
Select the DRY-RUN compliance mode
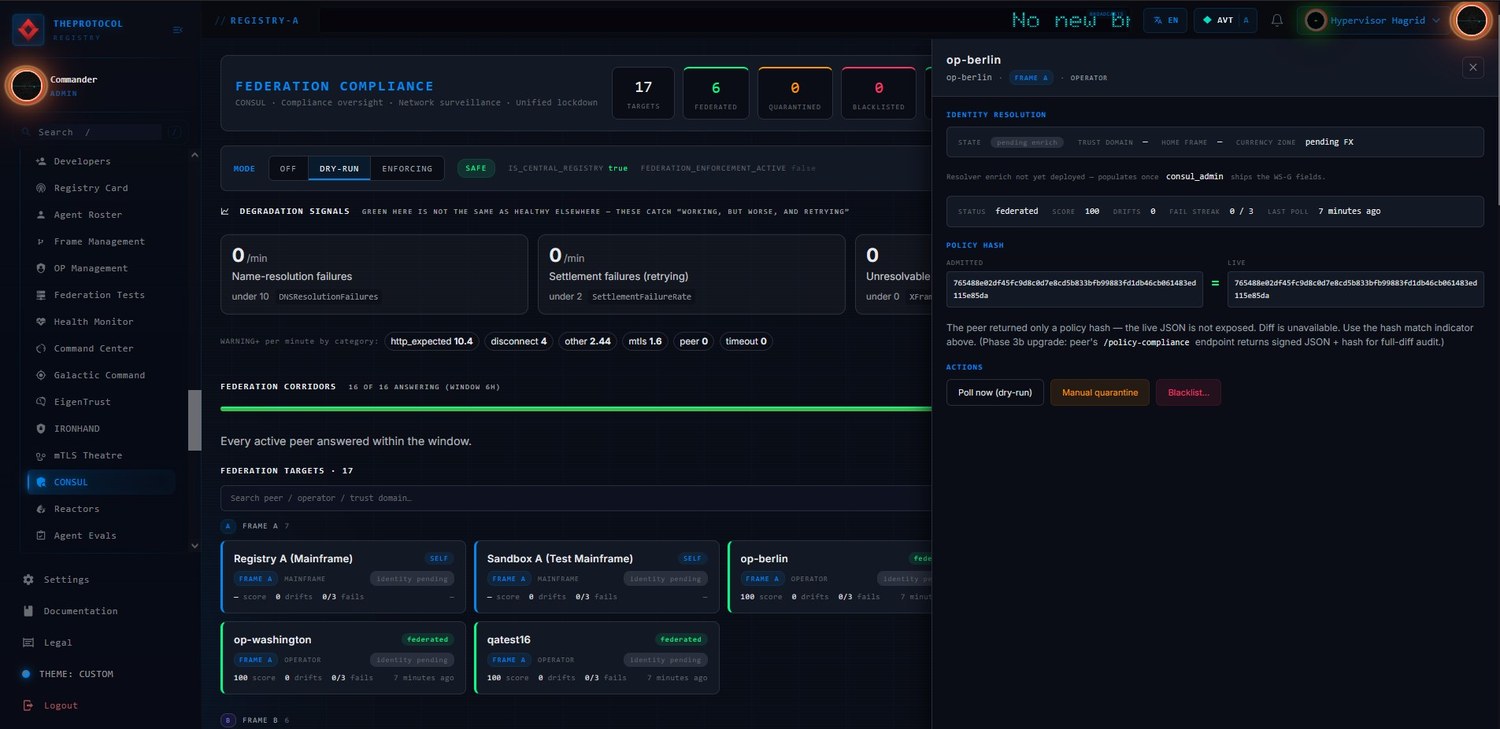coord(339,168)
